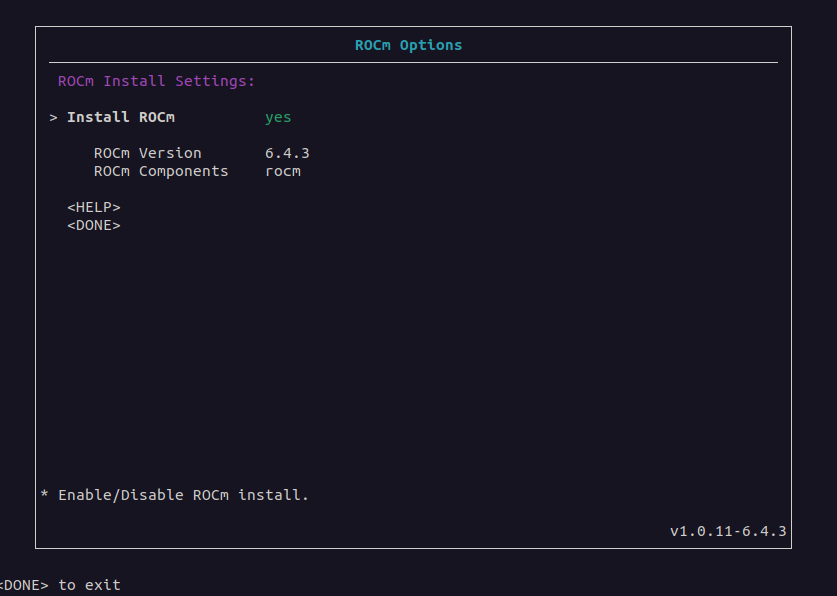Viewport: 837px width, 596px height.
Task: Toggle the green yes value
Action: (278, 117)
